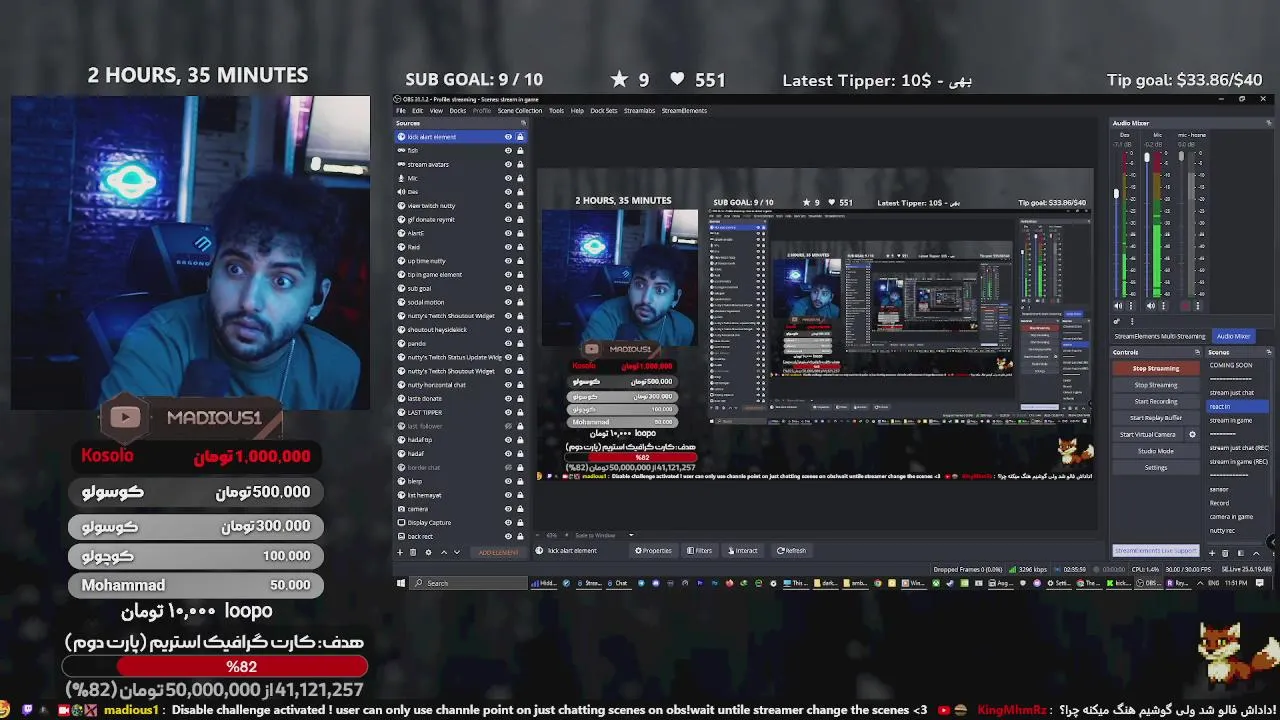Open the Docks menu in OBS

(458, 111)
